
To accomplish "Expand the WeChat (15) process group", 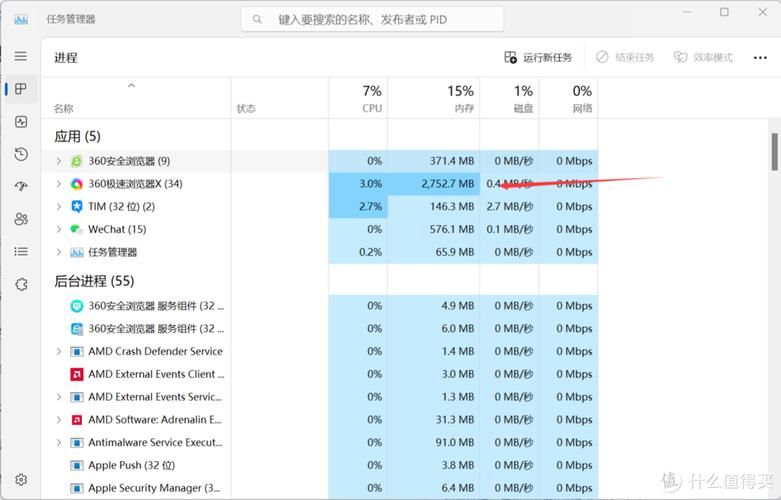I will (x=59, y=229).
